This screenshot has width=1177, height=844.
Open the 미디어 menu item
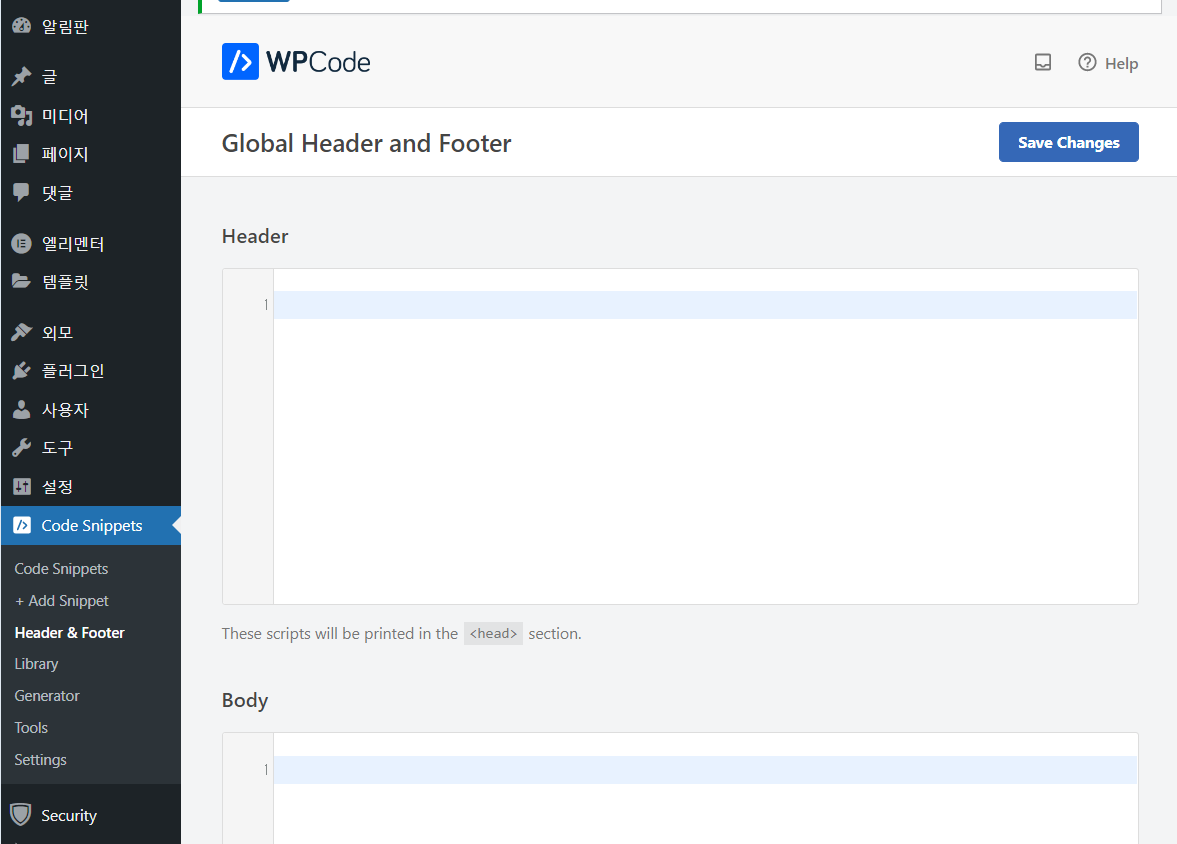coord(91,116)
